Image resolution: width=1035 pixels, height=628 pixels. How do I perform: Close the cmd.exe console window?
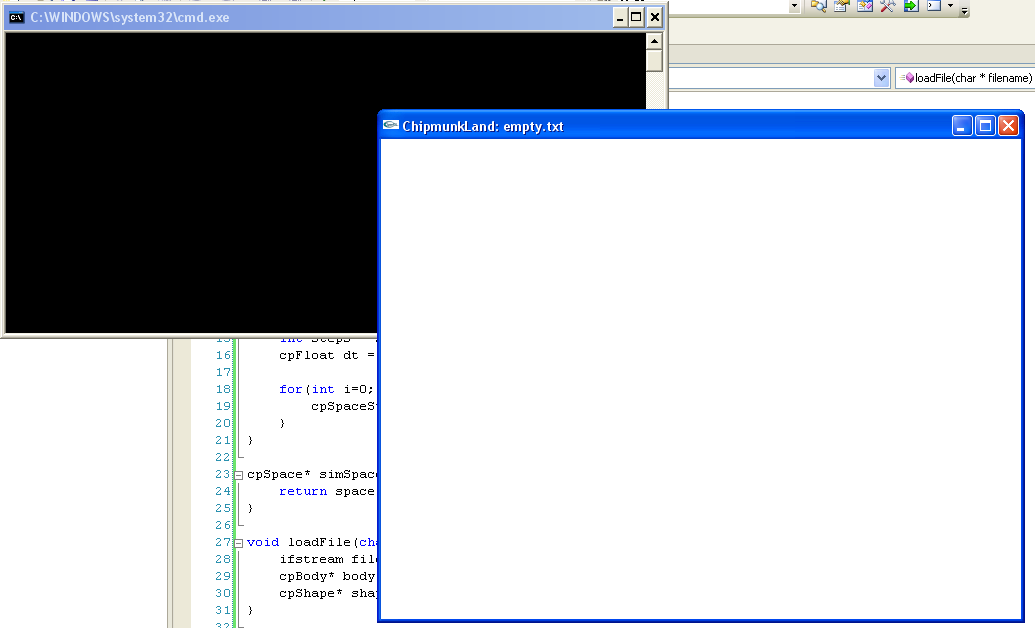[x=655, y=17]
